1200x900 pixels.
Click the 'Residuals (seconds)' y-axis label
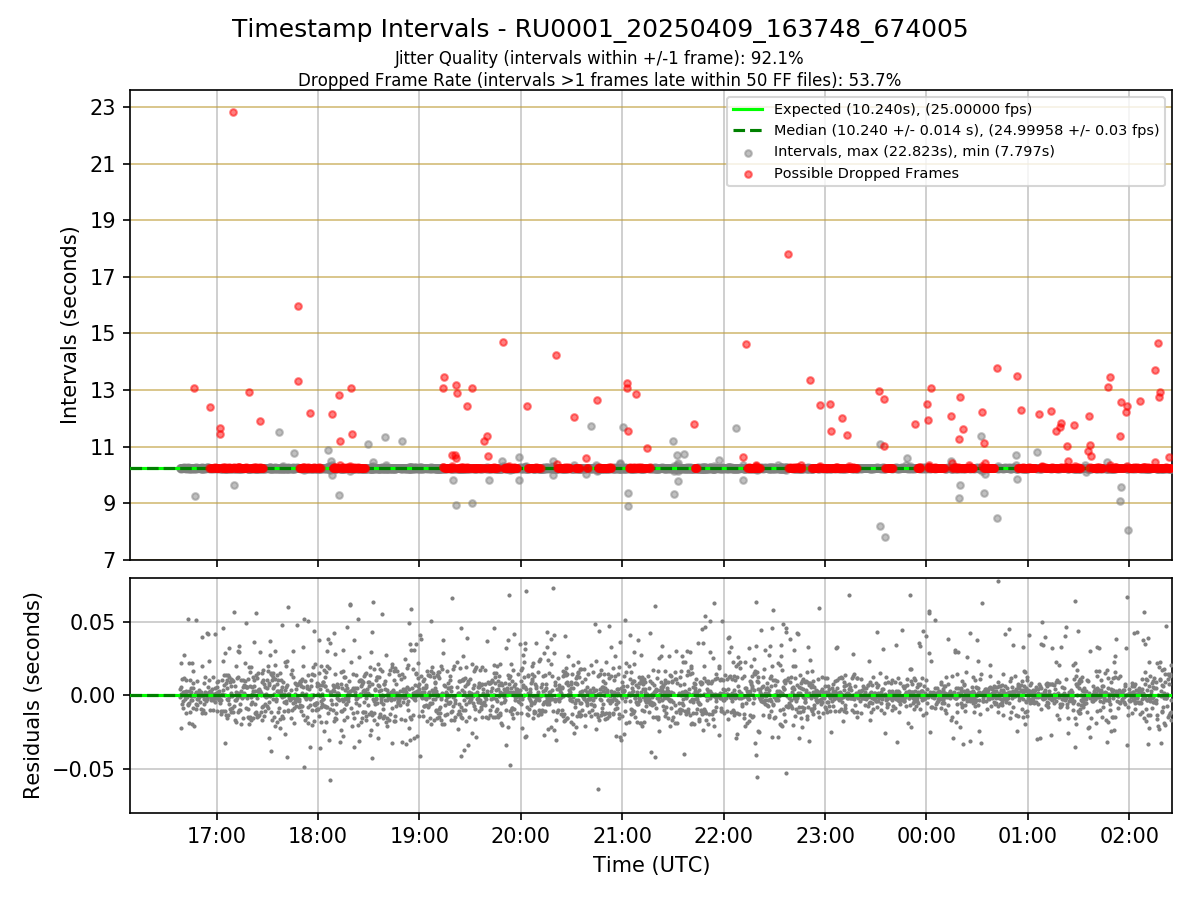tap(33, 696)
